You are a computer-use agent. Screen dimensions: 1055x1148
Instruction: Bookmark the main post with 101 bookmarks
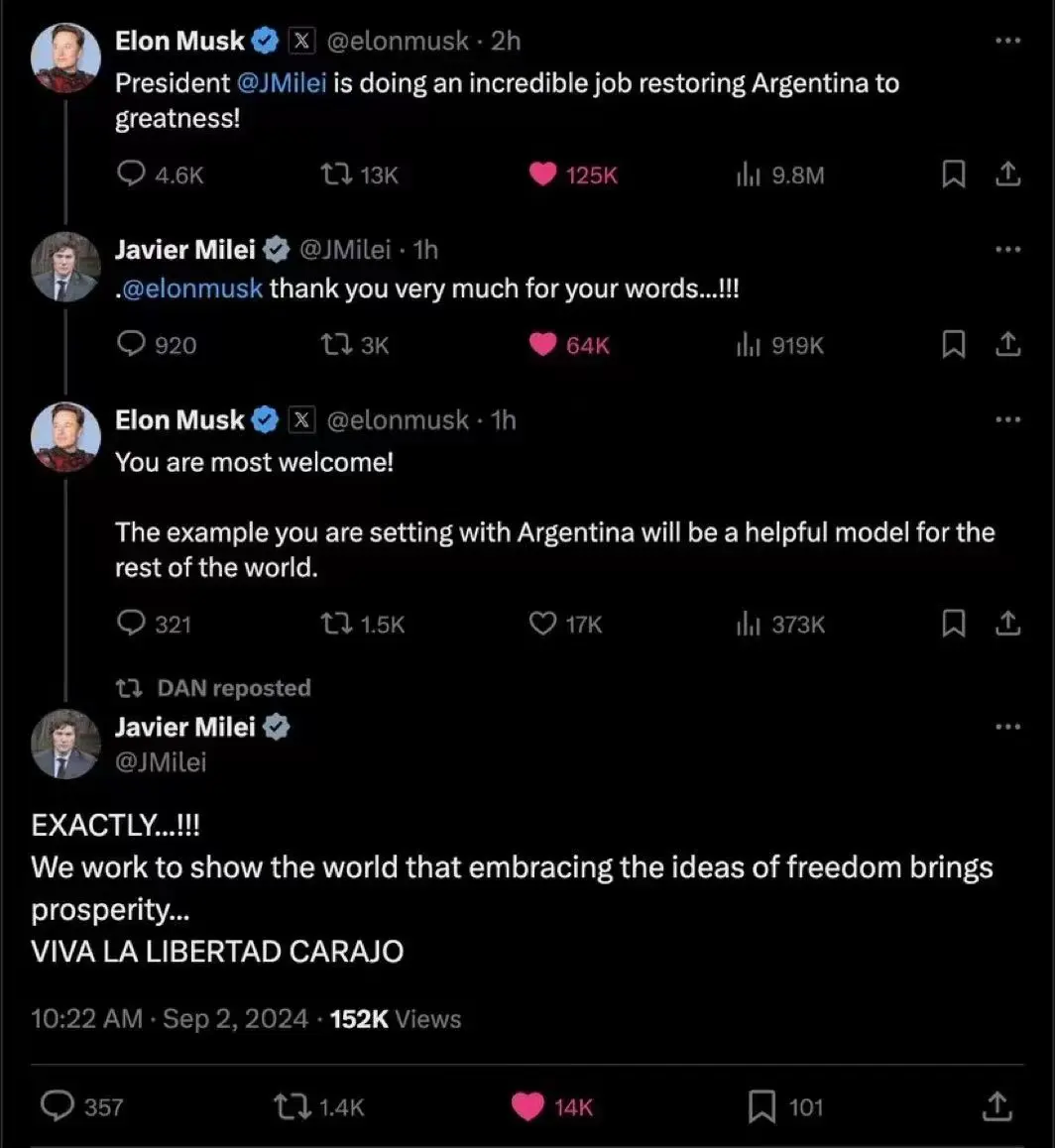[762, 1107]
